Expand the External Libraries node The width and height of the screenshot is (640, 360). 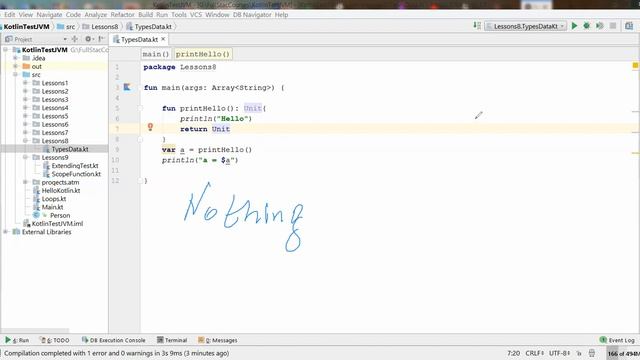pyautogui.click(x=6, y=232)
